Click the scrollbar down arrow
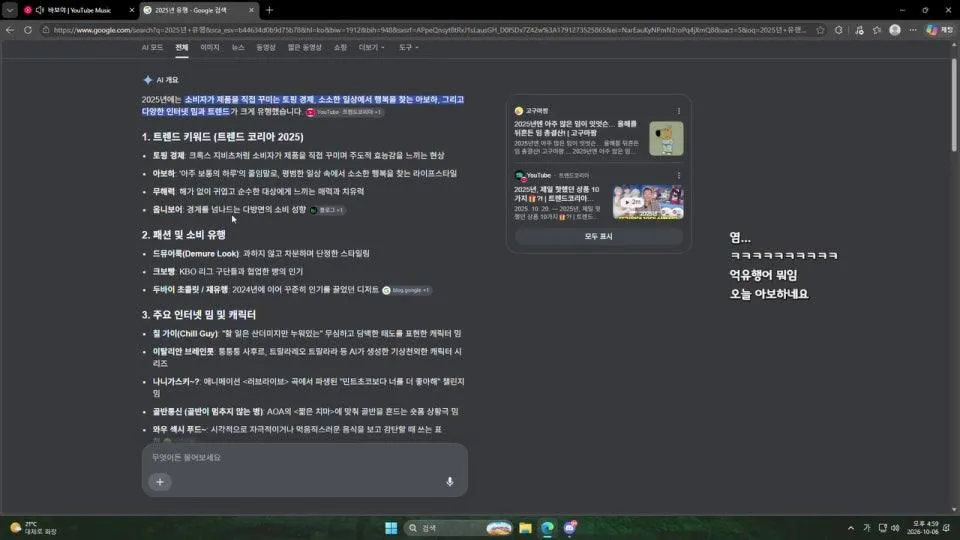This screenshot has height=540, width=960. pyautogui.click(x=954, y=509)
